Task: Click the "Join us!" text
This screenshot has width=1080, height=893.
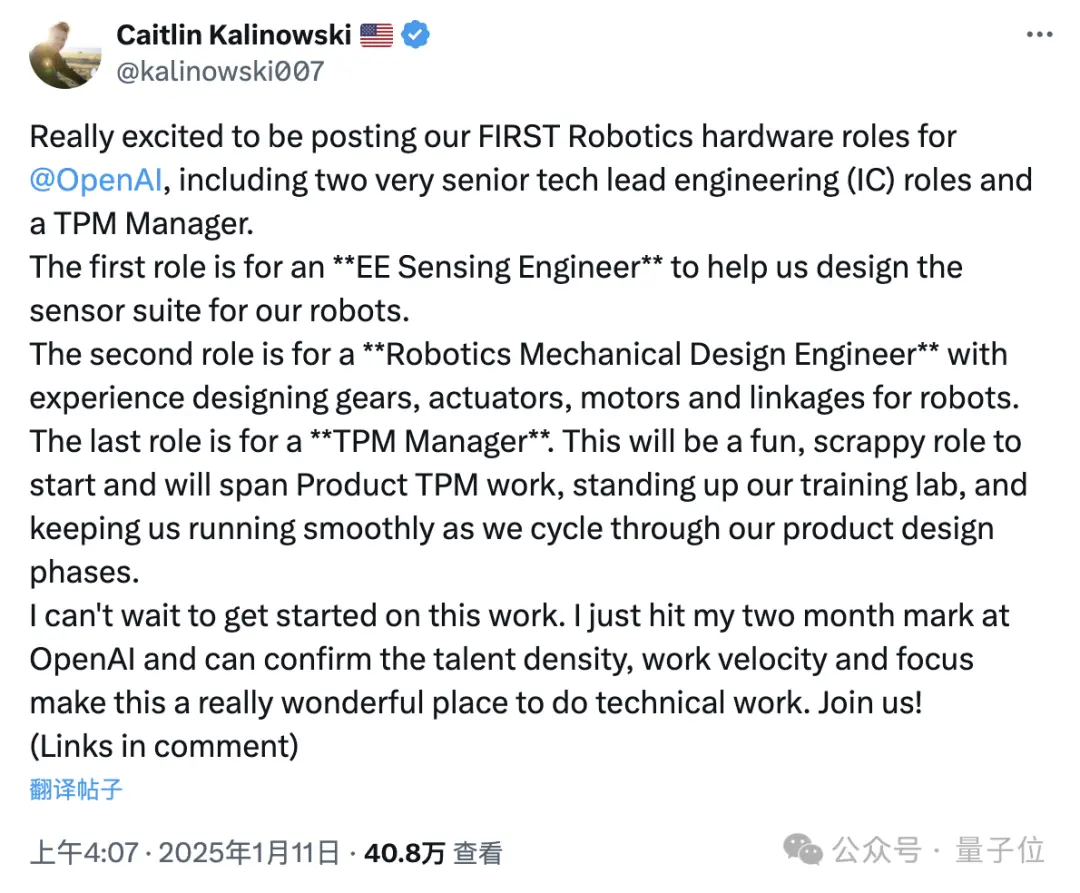Action: click(869, 703)
